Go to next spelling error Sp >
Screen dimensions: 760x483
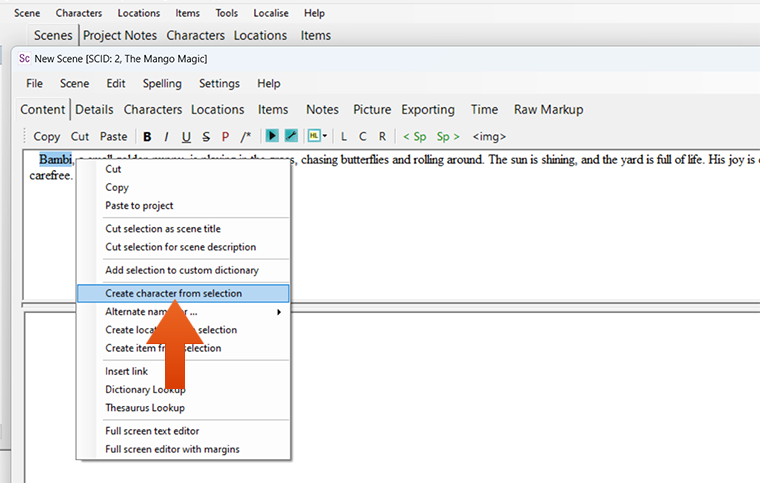[x=448, y=137]
